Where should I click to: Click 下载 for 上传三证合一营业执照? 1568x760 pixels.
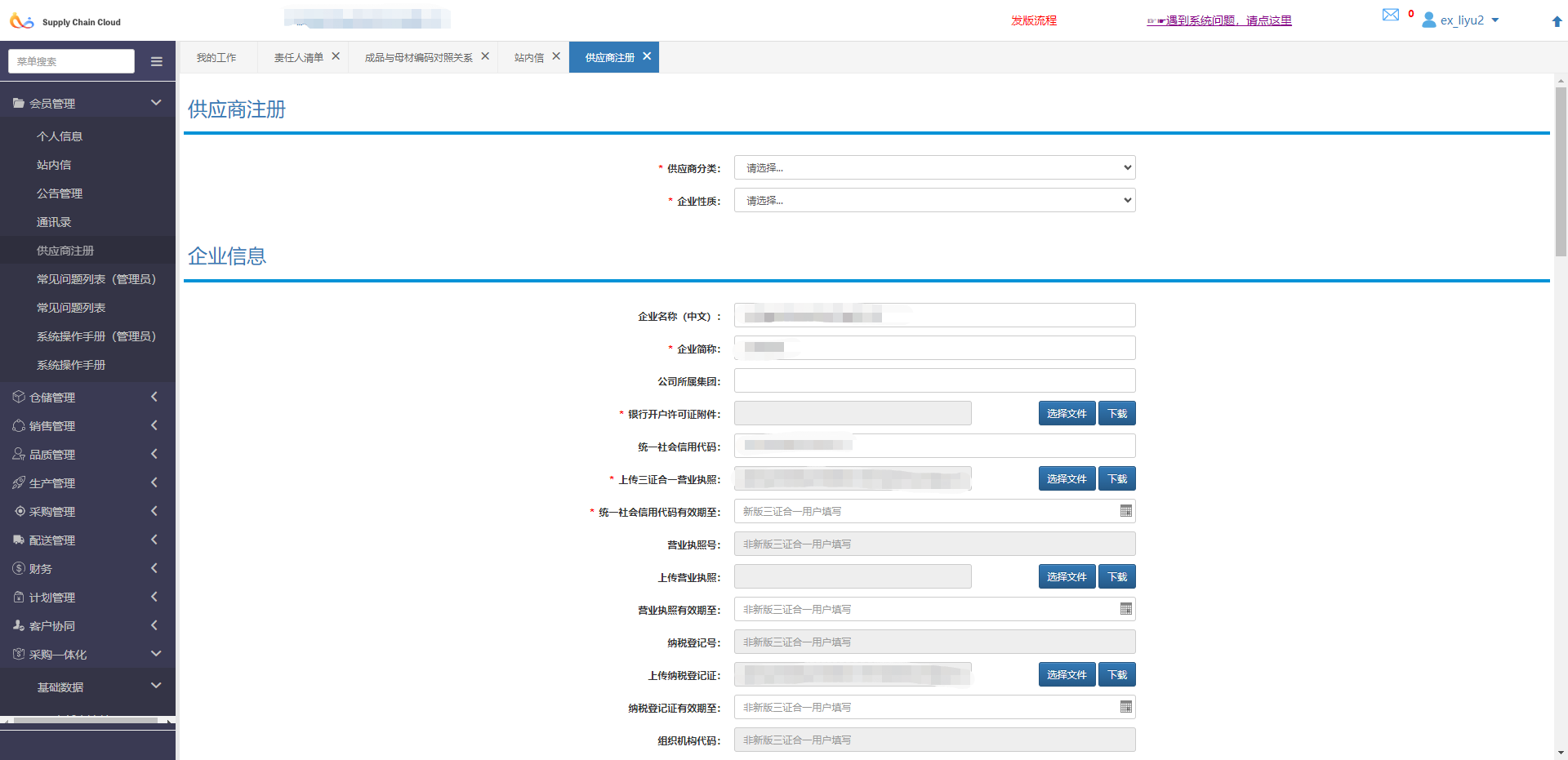(1117, 478)
